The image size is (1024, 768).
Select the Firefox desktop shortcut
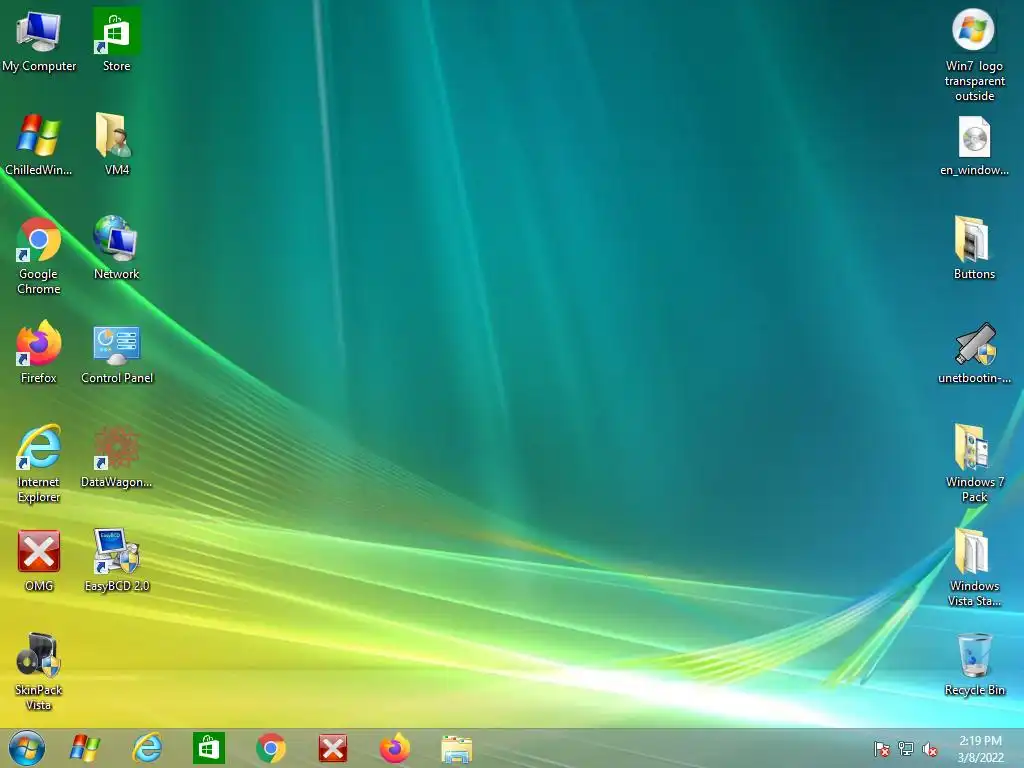(39, 352)
